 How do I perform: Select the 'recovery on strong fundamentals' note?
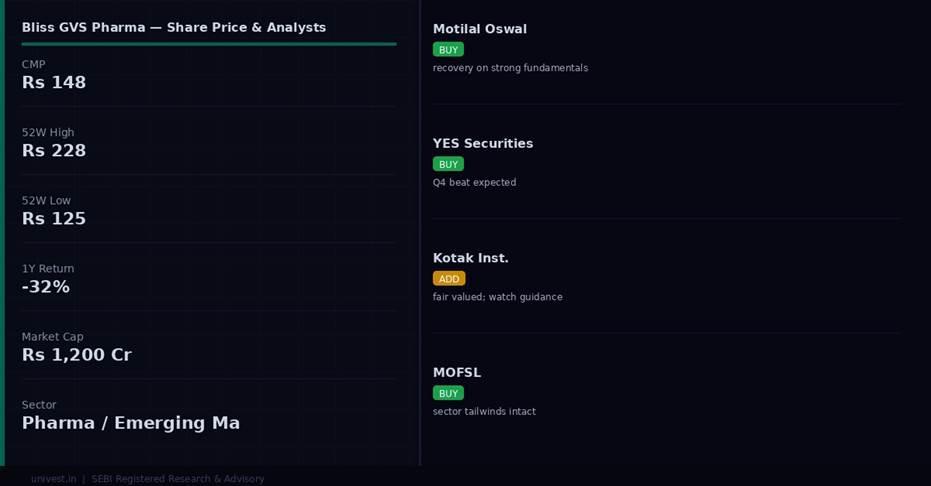pyautogui.click(x=511, y=68)
